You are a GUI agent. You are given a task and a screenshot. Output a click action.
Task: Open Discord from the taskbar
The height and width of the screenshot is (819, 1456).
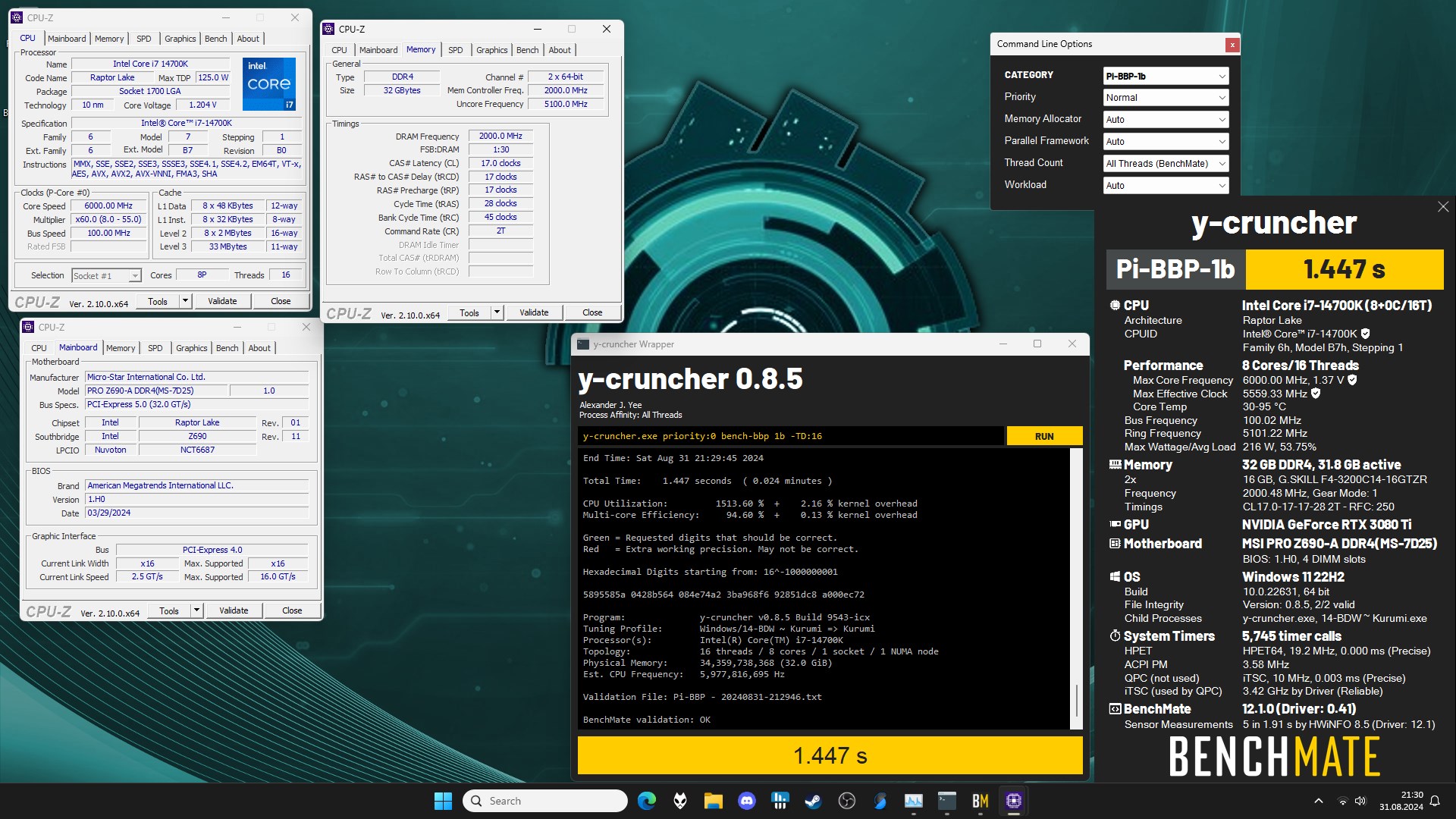(747, 801)
